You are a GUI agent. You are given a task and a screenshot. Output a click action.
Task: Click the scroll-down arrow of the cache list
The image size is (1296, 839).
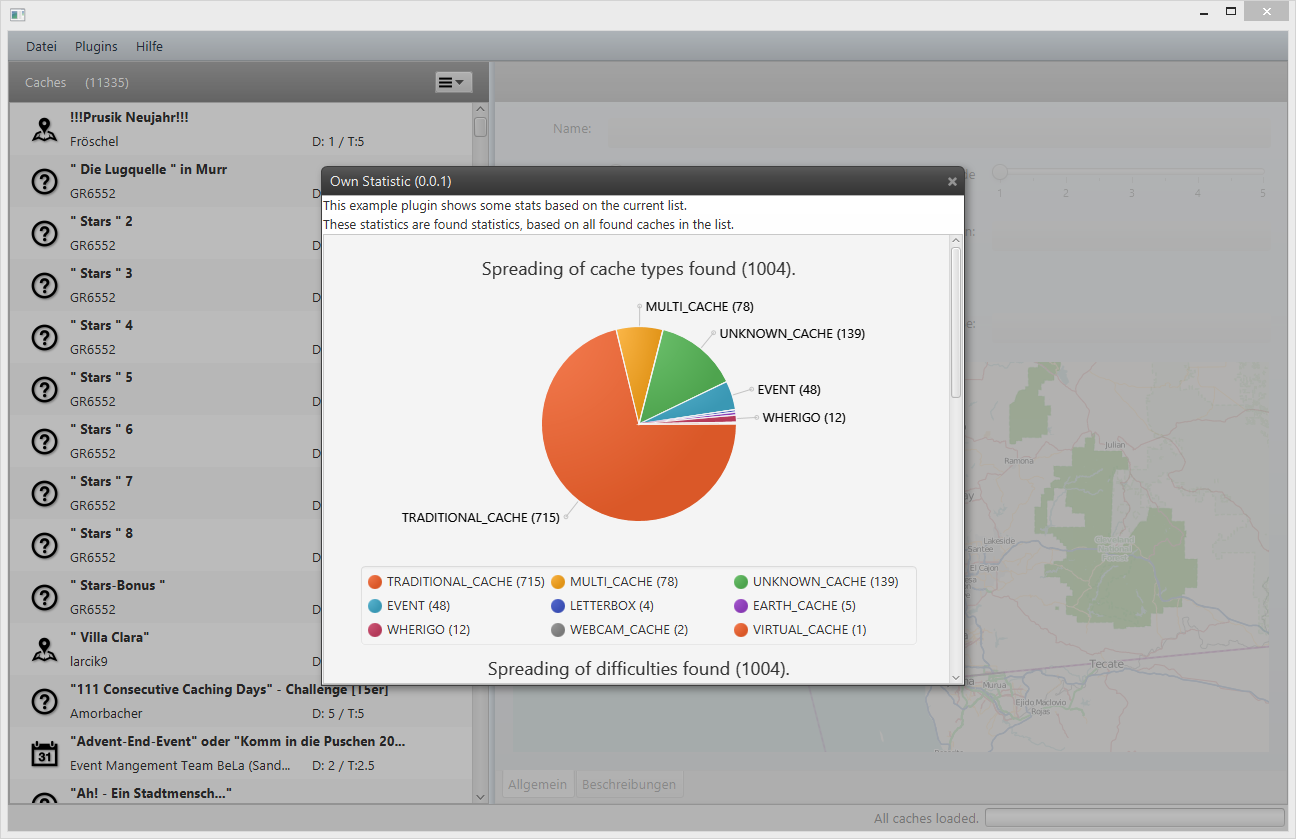pos(480,796)
